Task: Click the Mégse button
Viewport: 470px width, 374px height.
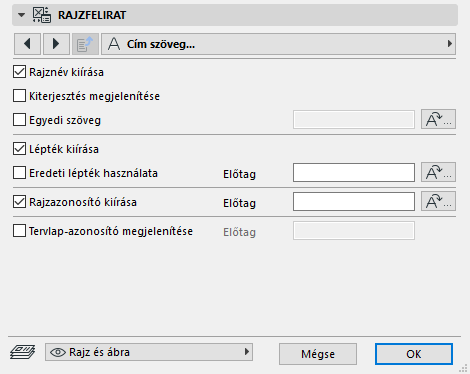Action: click(x=318, y=354)
